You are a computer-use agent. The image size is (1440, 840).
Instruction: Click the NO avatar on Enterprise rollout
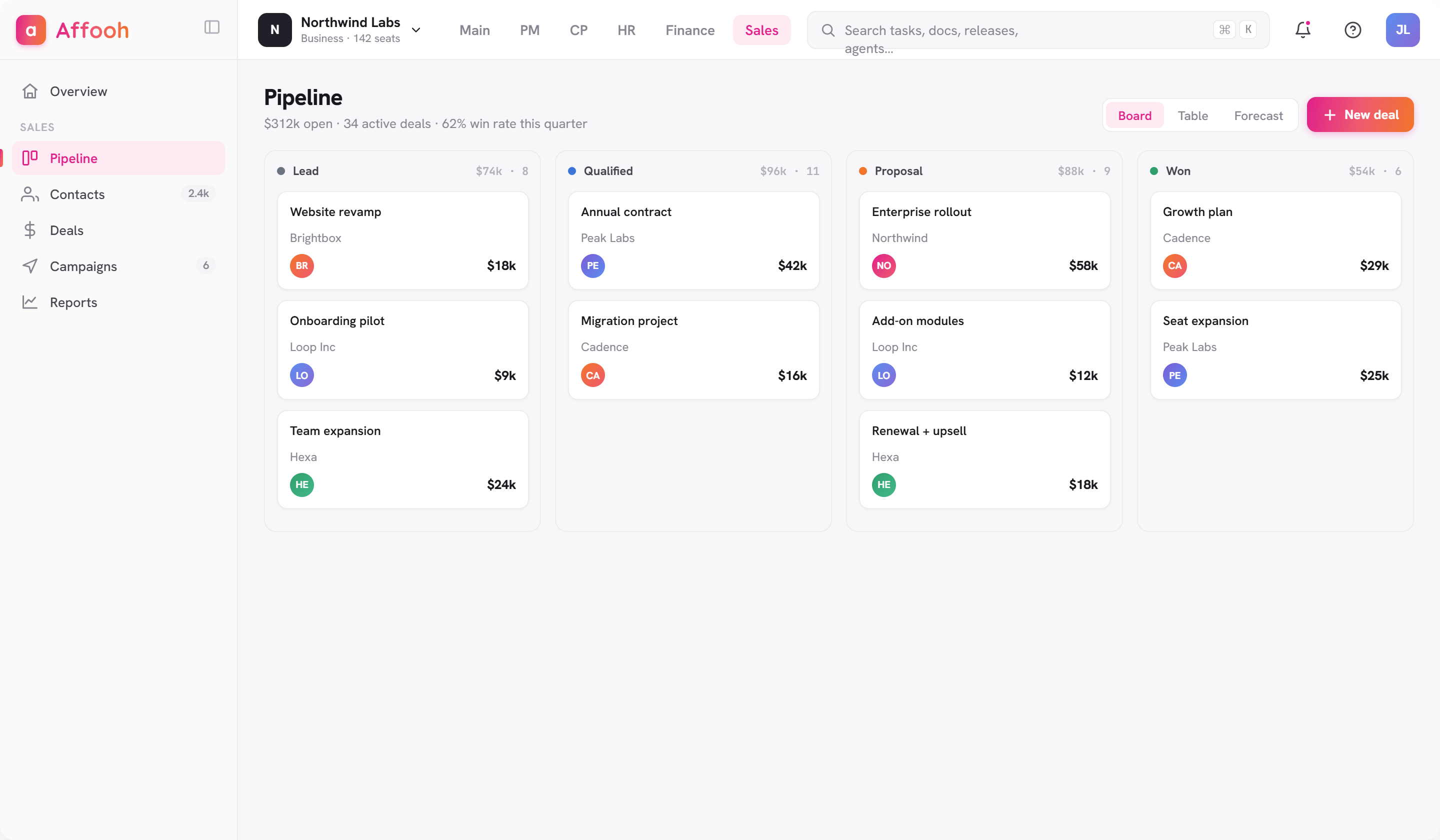click(883, 265)
